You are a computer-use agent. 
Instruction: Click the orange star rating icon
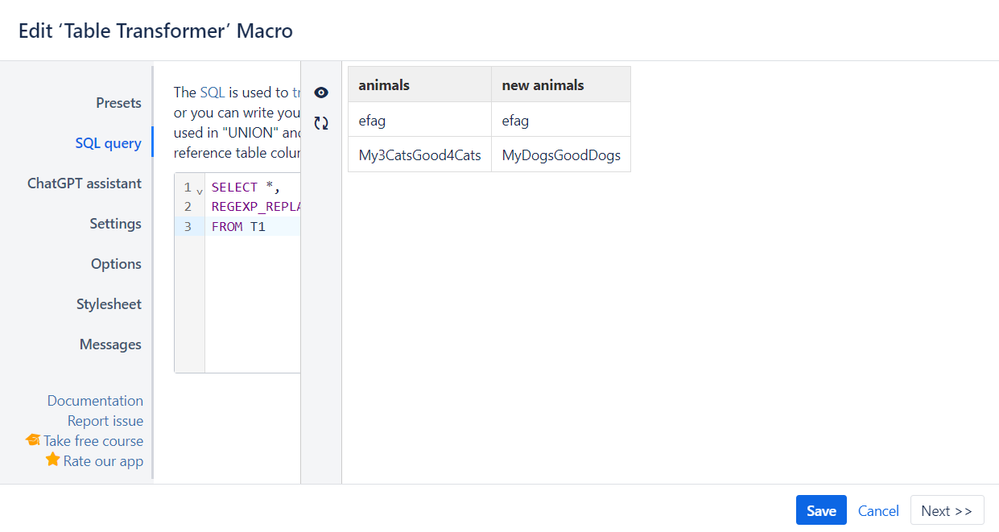click(53, 459)
